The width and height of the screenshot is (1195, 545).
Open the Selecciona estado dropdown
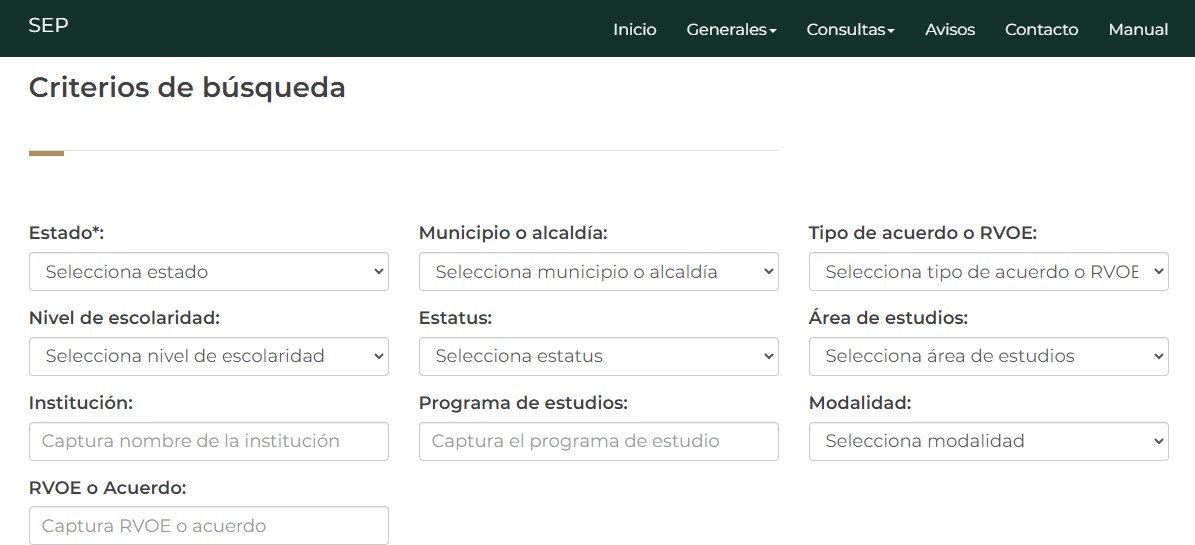coord(208,272)
